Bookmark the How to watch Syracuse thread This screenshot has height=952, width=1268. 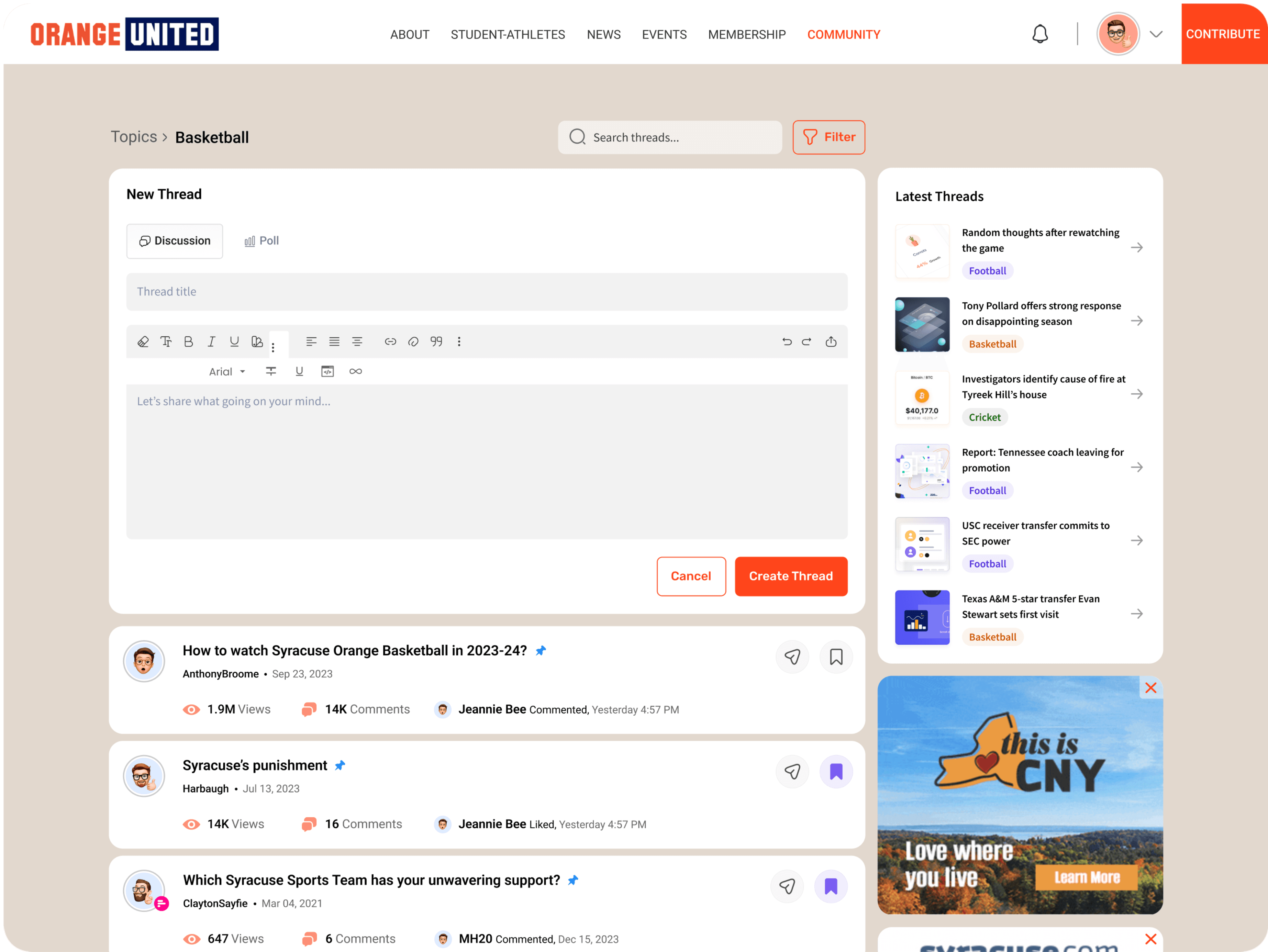(x=836, y=657)
